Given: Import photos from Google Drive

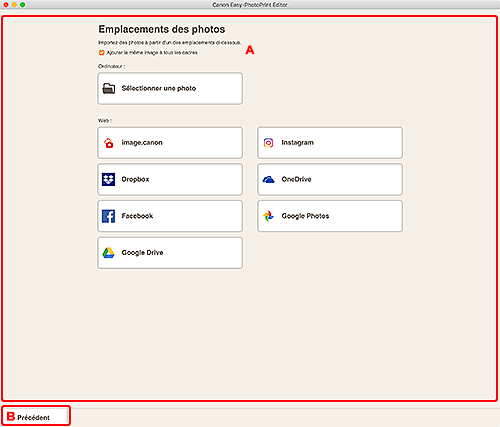Looking at the screenshot, I should point(170,253).
